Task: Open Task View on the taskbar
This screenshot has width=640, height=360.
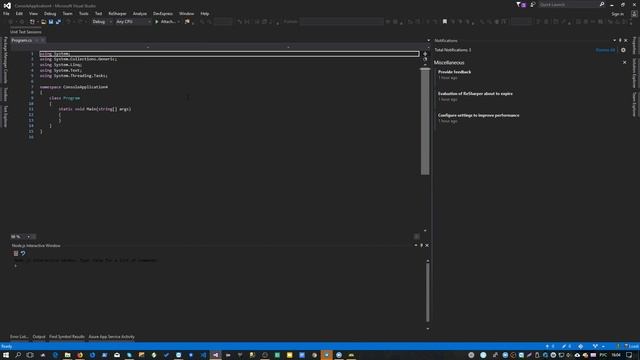Action: coord(30,355)
